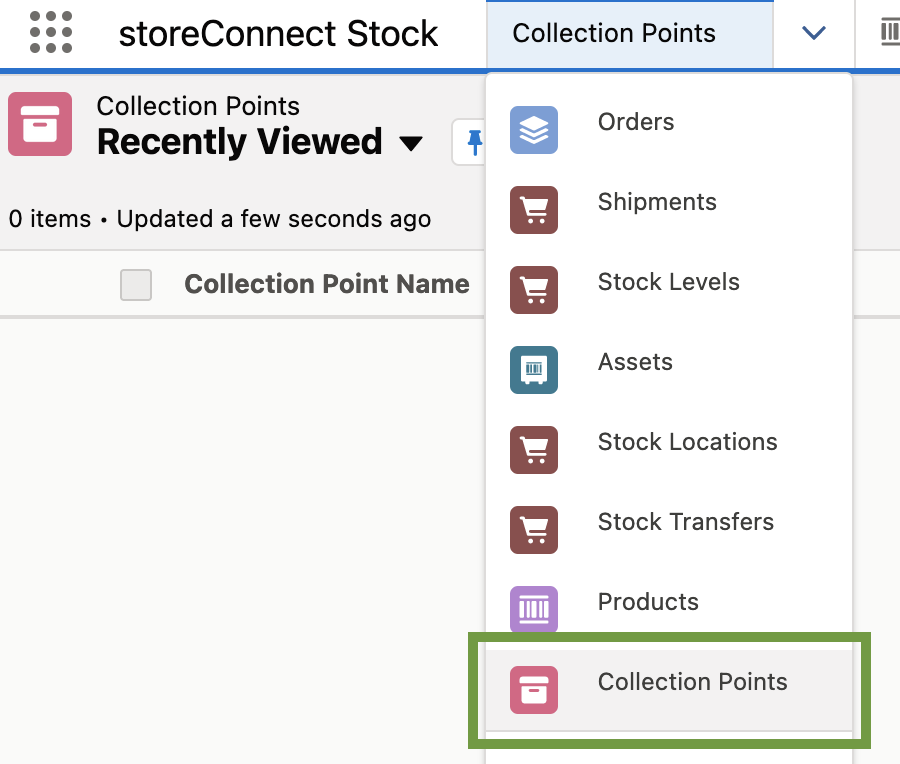Click the Stock Transfers cart icon
Image resolution: width=900 pixels, height=764 pixels.
(x=534, y=530)
